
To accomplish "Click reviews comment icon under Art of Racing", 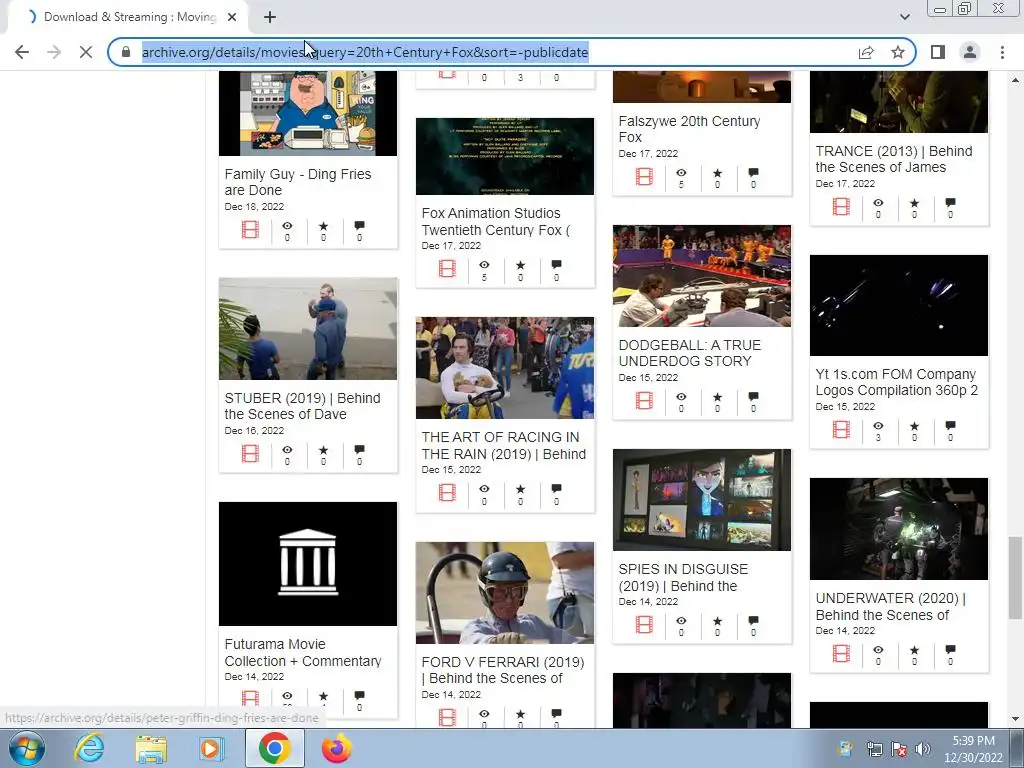I will point(556,488).
